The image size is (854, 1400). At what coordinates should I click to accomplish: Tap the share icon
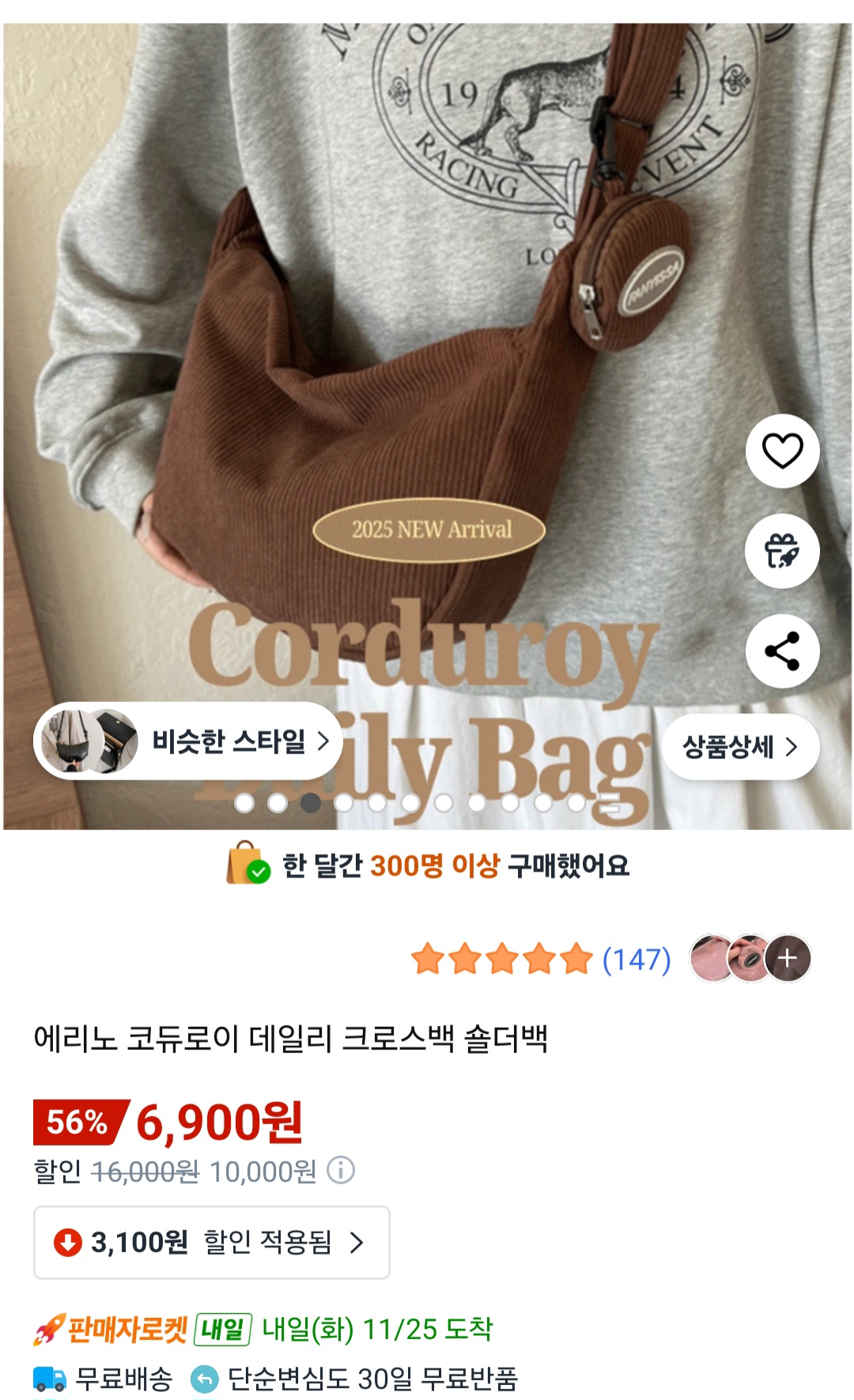click(x=782, y=651)
